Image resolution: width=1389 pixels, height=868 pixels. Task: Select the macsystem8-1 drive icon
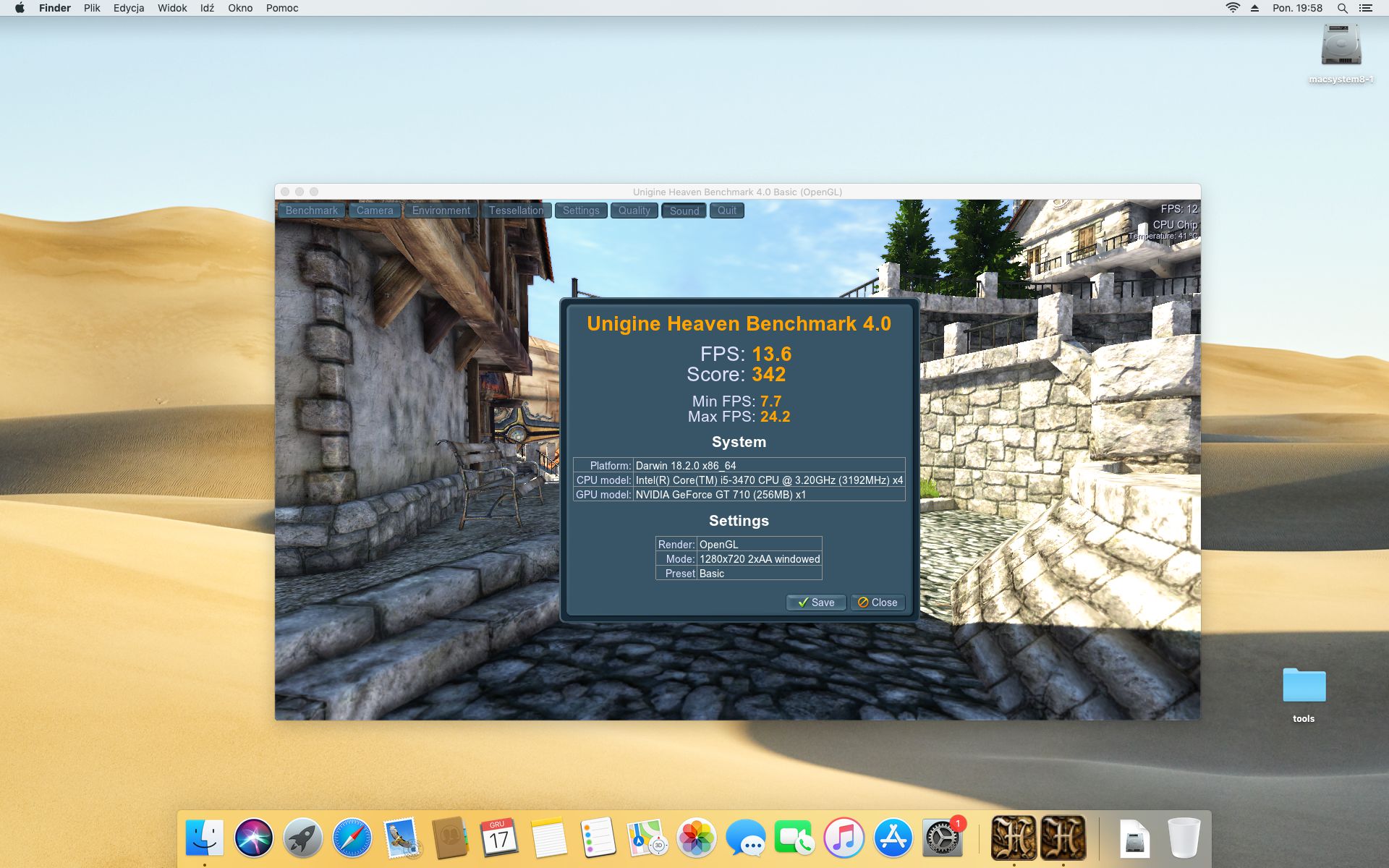[1341, 46]
